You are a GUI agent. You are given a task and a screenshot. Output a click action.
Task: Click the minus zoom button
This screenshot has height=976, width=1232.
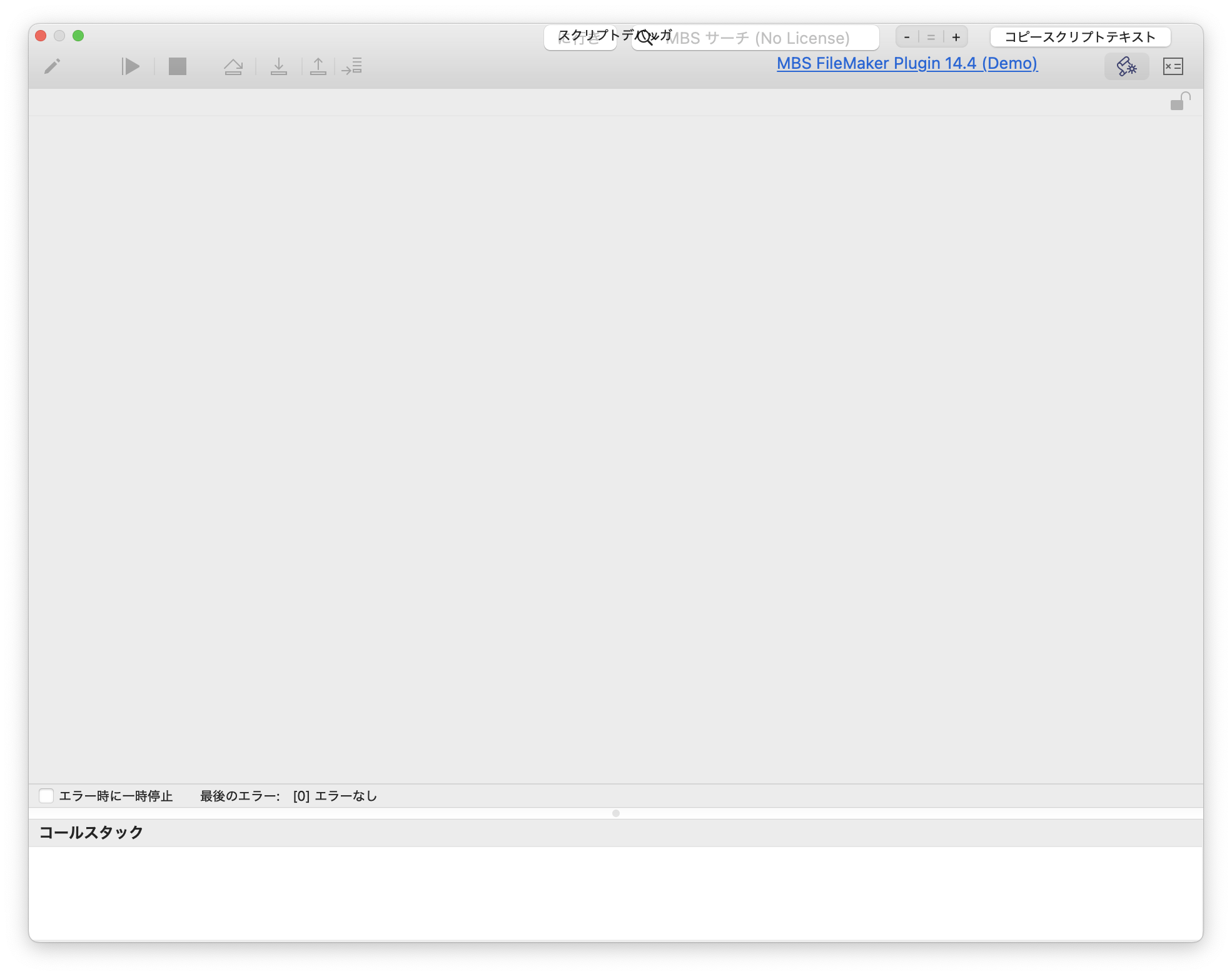[907, 38]
